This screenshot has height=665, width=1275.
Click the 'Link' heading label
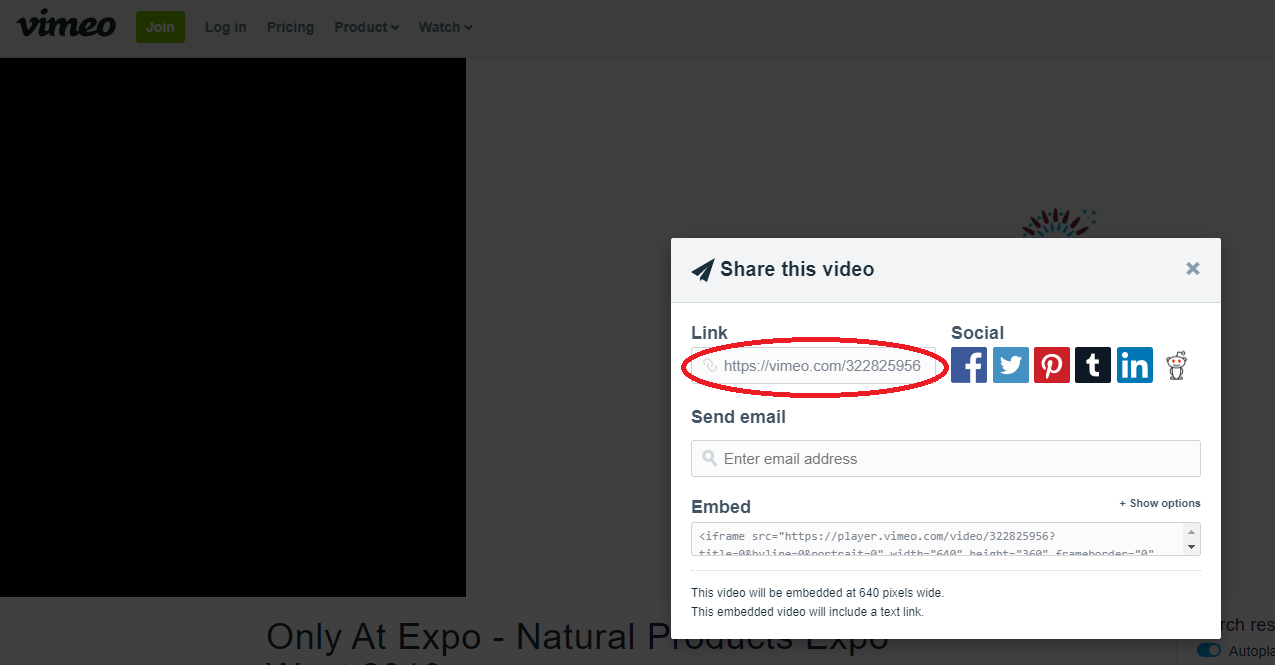pyautogui.click(x=709, y=333)
